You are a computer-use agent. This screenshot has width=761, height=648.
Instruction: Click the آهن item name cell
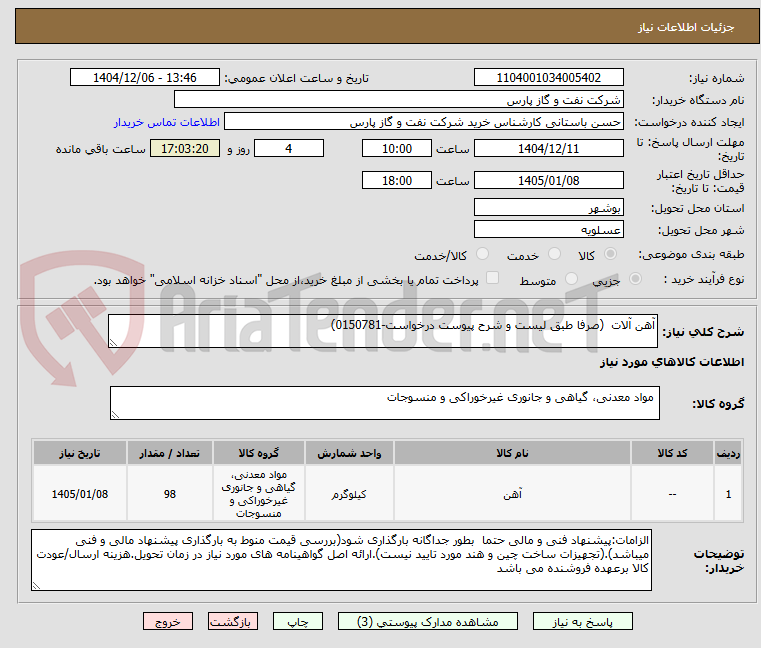click(513, 494)
